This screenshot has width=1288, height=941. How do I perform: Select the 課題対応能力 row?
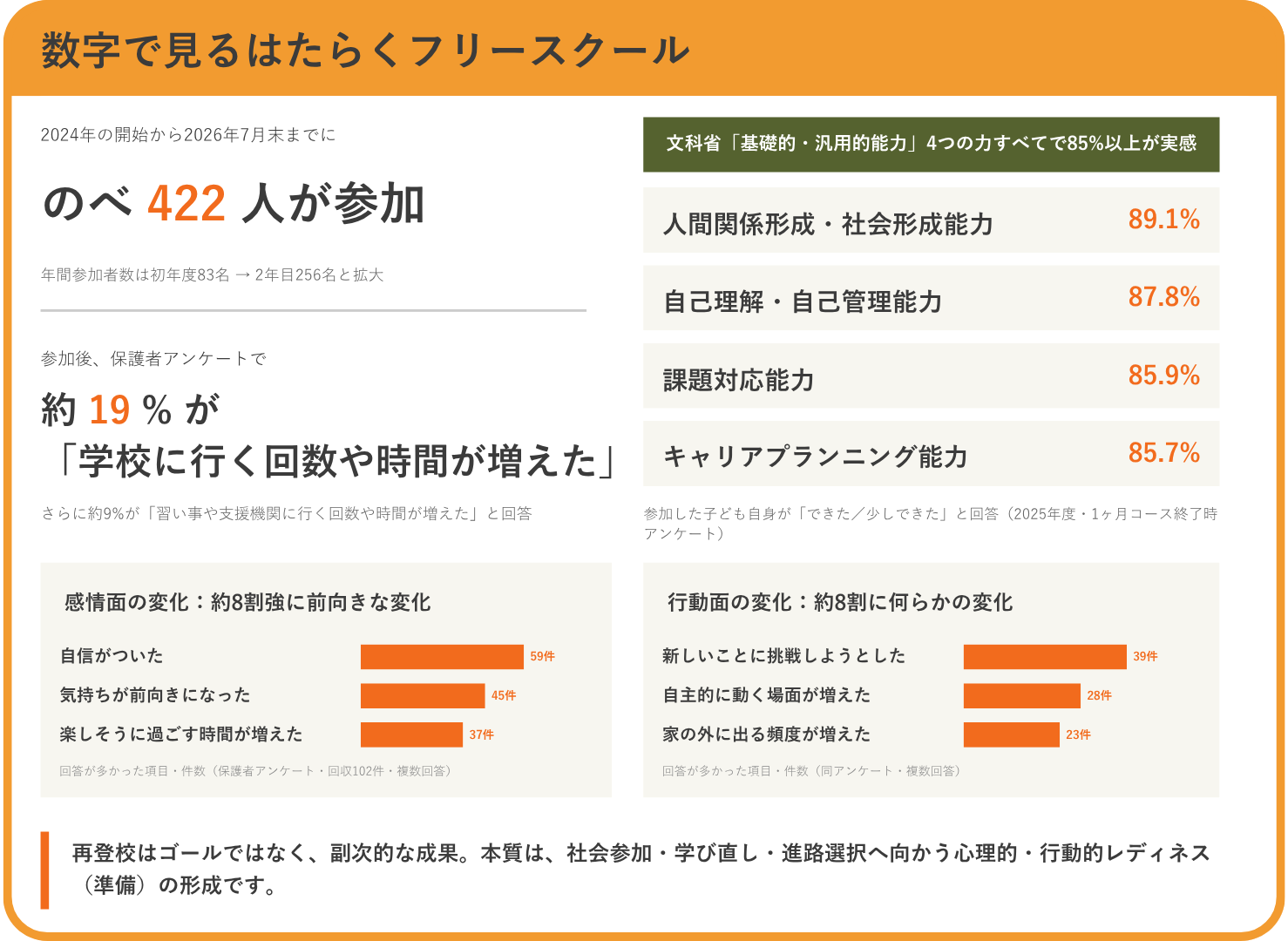[x=931, y=376]
